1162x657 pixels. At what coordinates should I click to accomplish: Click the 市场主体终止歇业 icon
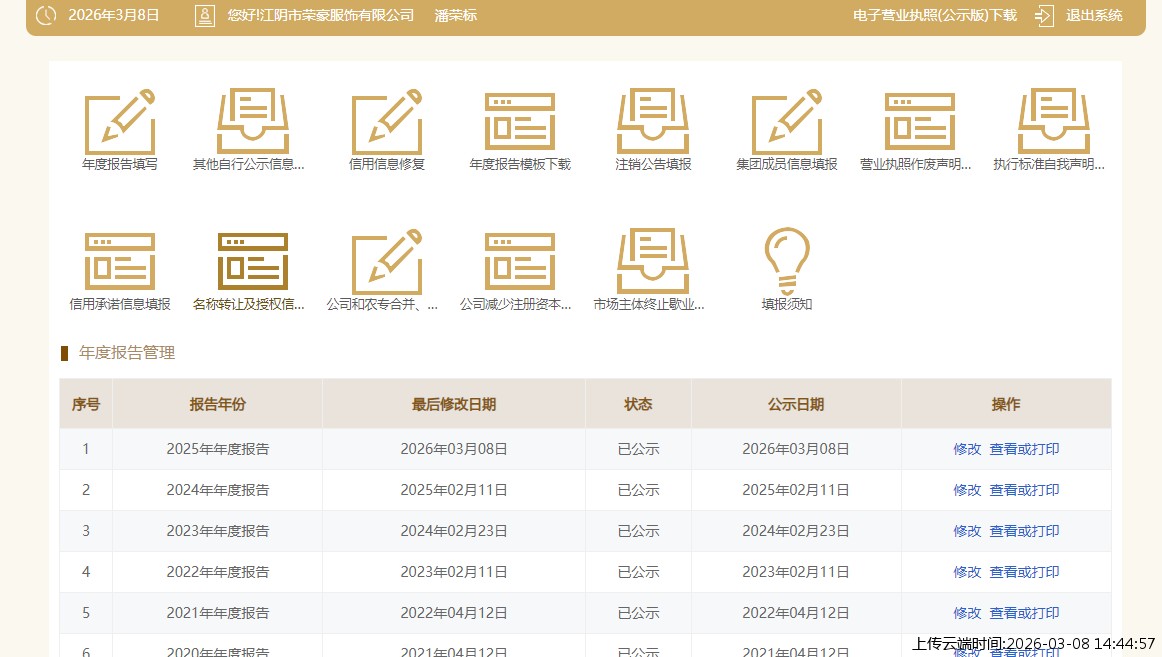tap(653, 264)
